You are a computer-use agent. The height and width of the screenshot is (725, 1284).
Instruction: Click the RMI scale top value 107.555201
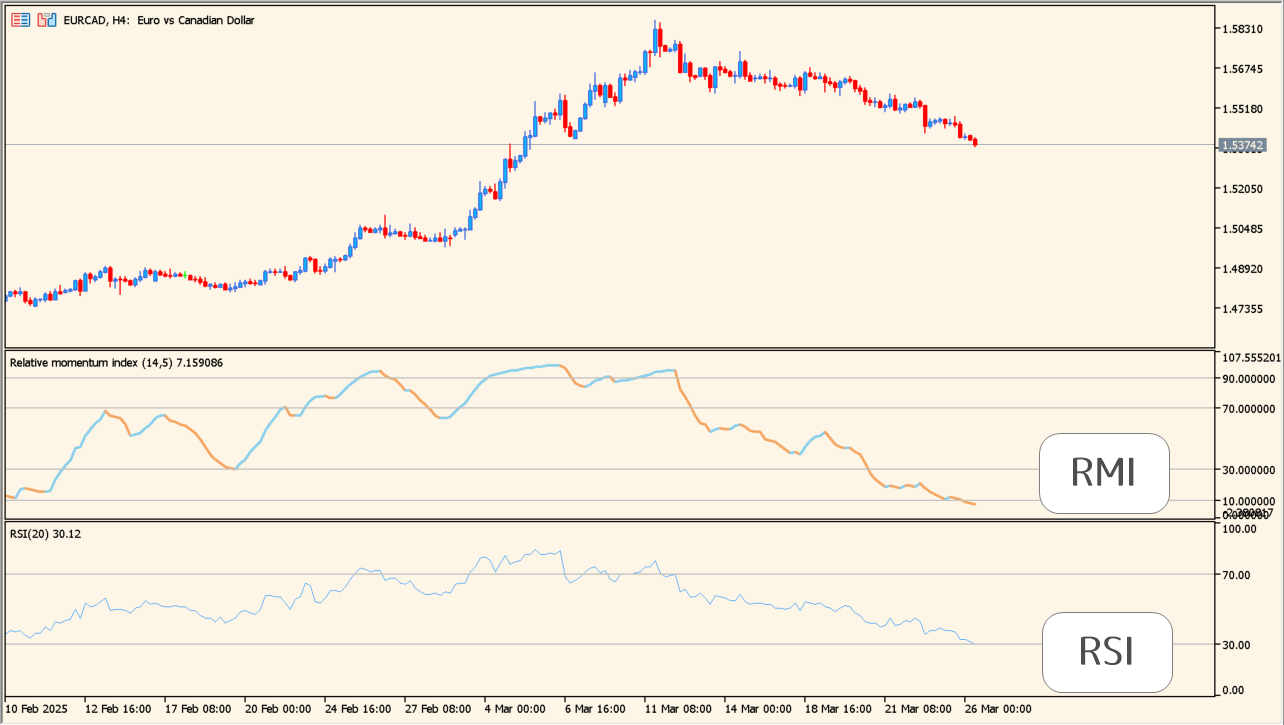coord(1251,357)
